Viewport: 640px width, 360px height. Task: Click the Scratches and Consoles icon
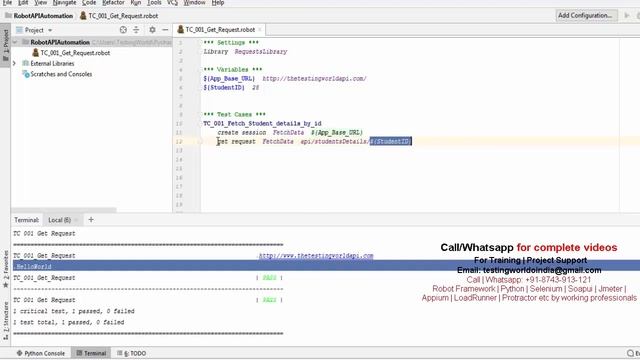[x=25, y=74]
